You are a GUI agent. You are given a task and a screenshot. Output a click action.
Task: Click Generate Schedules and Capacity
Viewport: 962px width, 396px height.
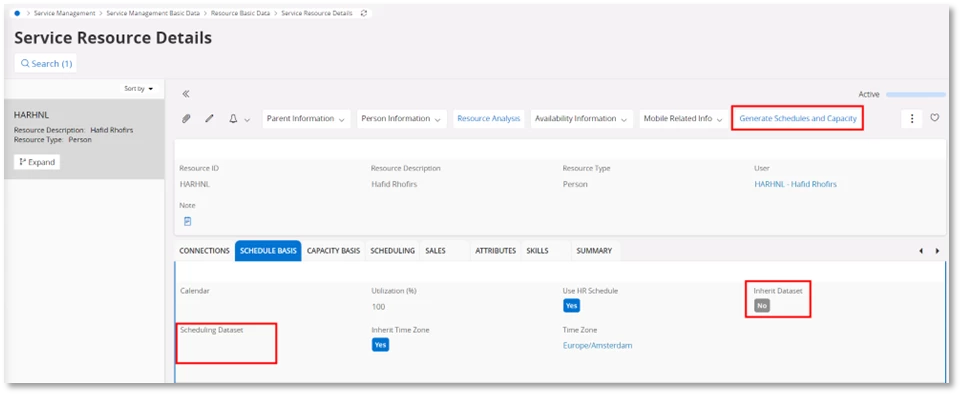point(798,118)
